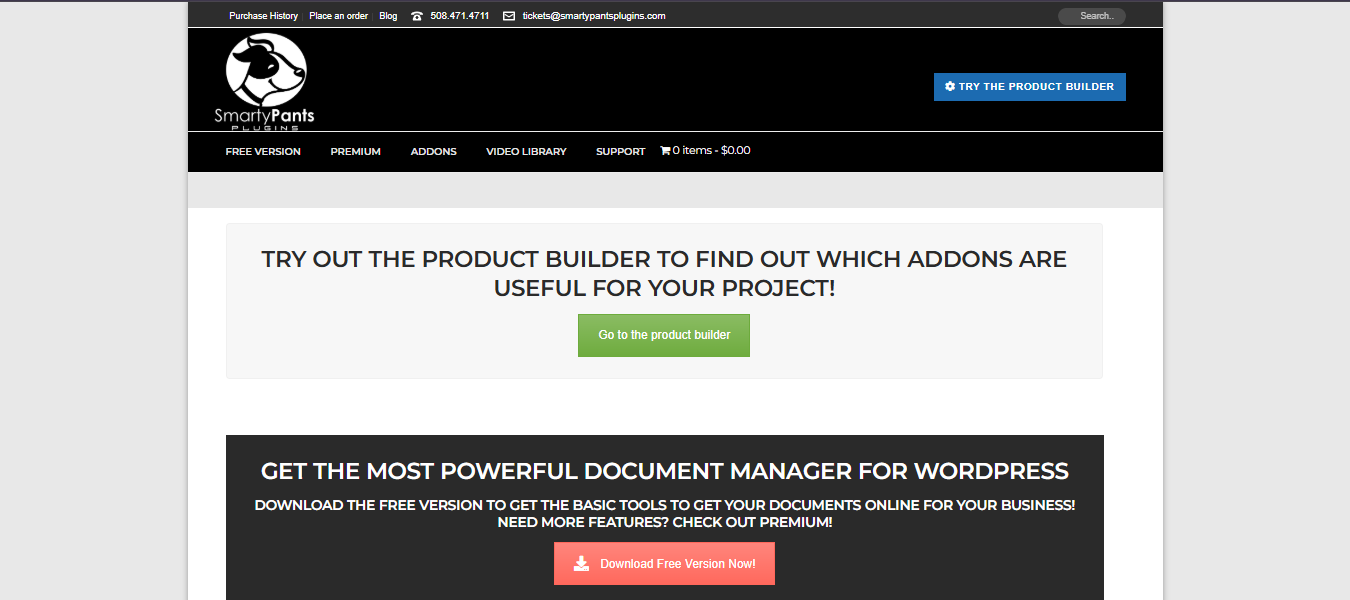Viewport: 1350px width, 600px height.
Task: Click Download Free Version Now button
Action: (664, 564)
